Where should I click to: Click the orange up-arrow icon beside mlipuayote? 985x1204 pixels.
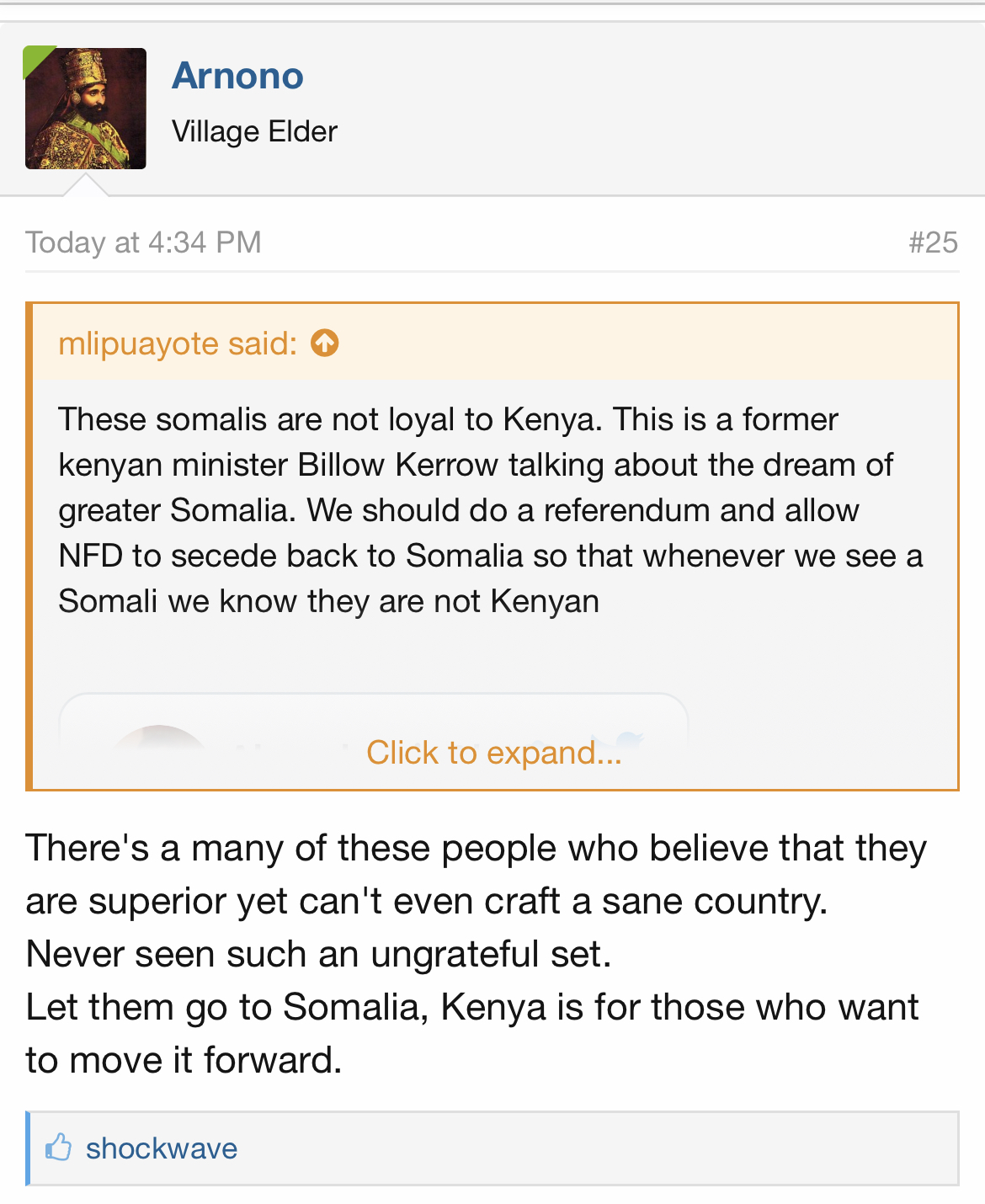click(x=325, y=344)
